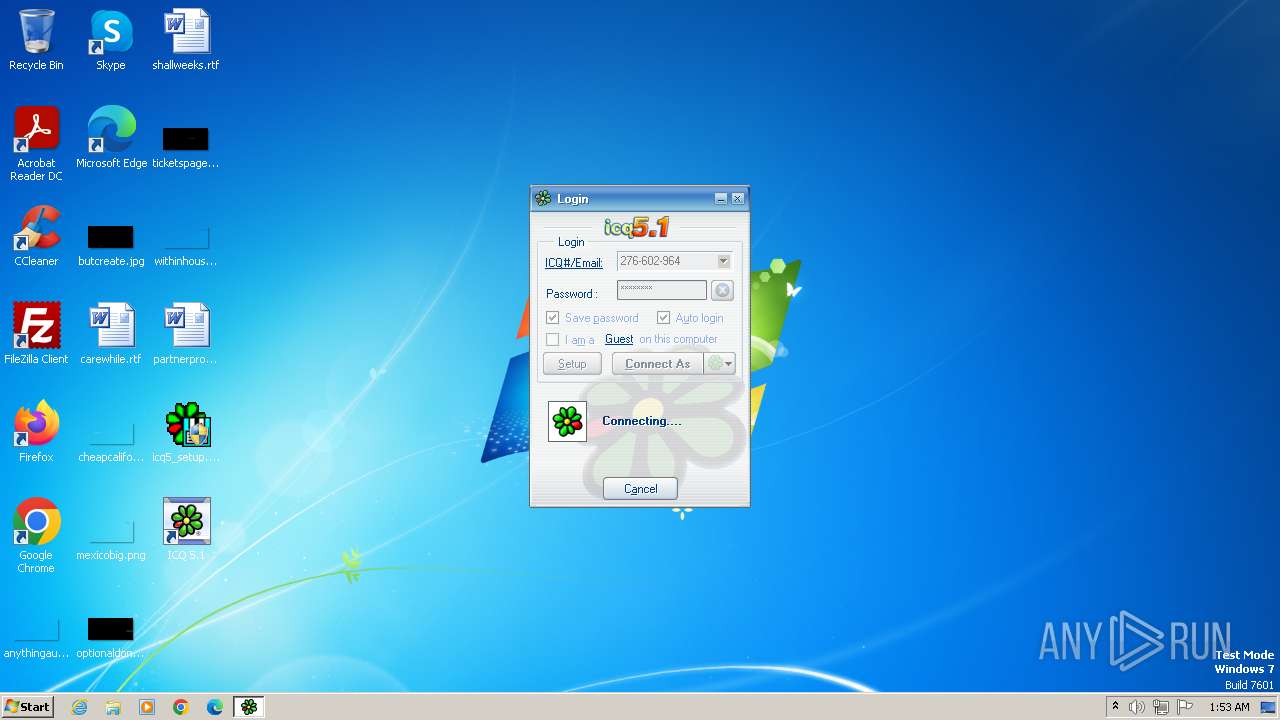
Task: Select the butcreate.jpg file icon
Action: pyautogui.click(x=111, y=244)
